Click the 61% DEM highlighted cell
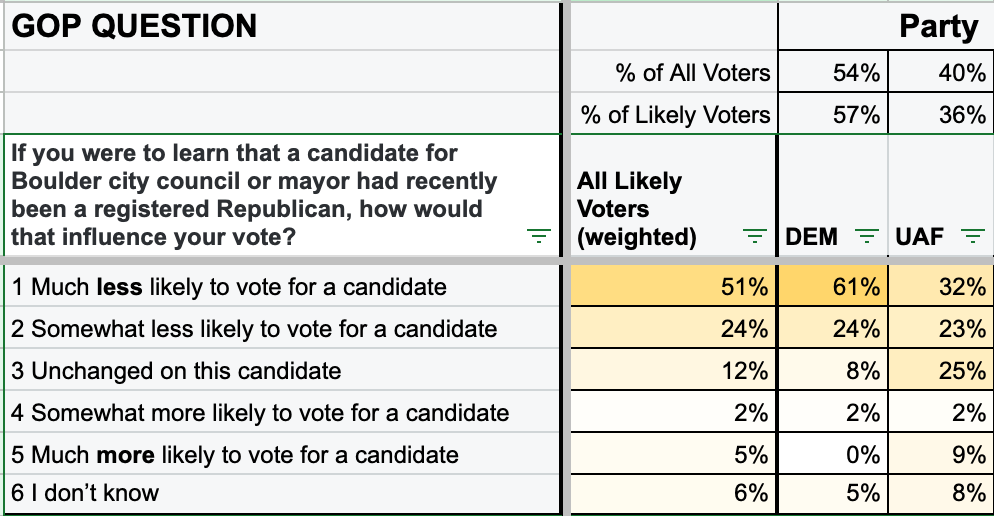The image size is (994, 516). pyautogui.click(x=833, y=287)
